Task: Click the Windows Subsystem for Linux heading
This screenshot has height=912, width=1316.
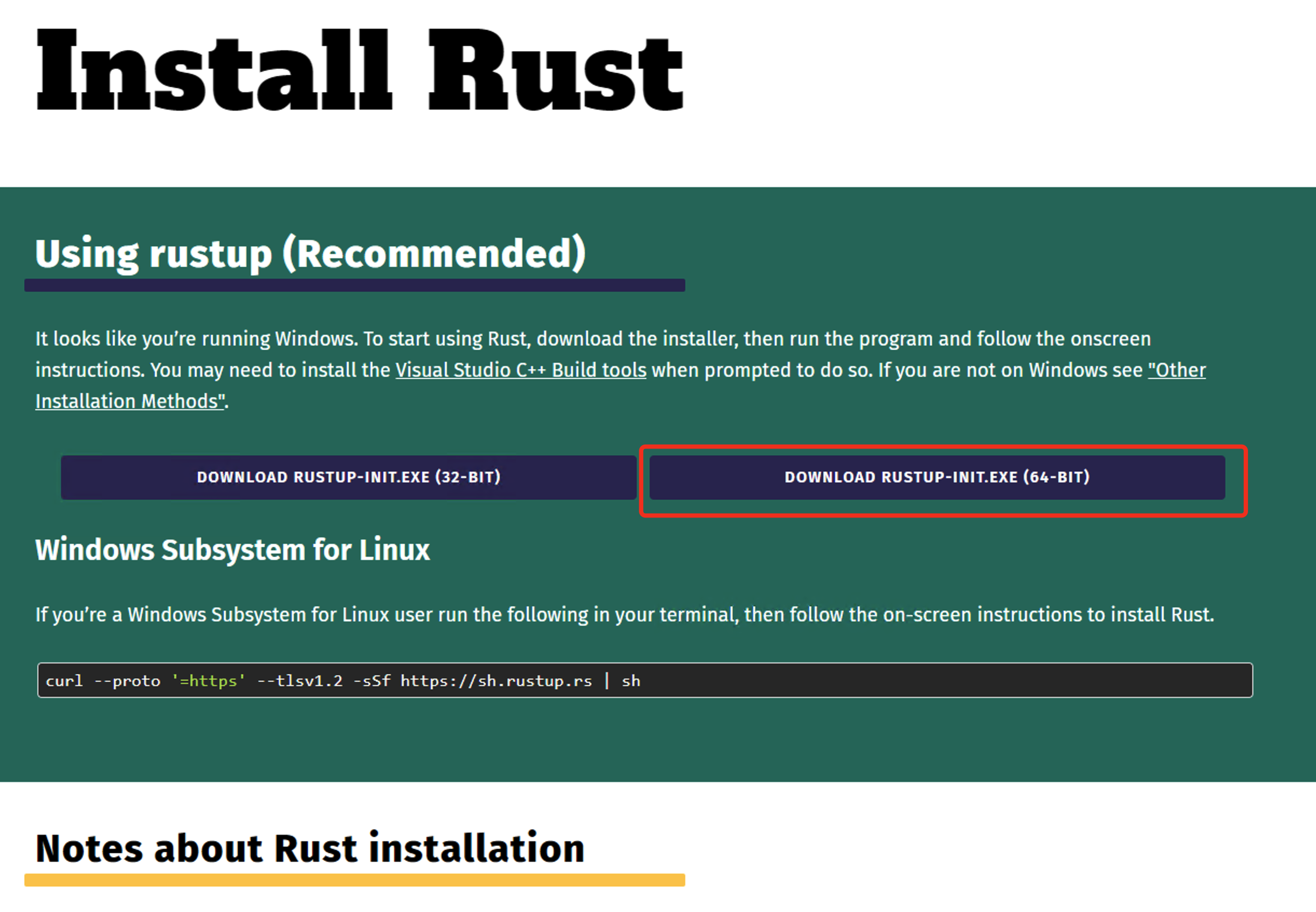Action: point(232,550)
